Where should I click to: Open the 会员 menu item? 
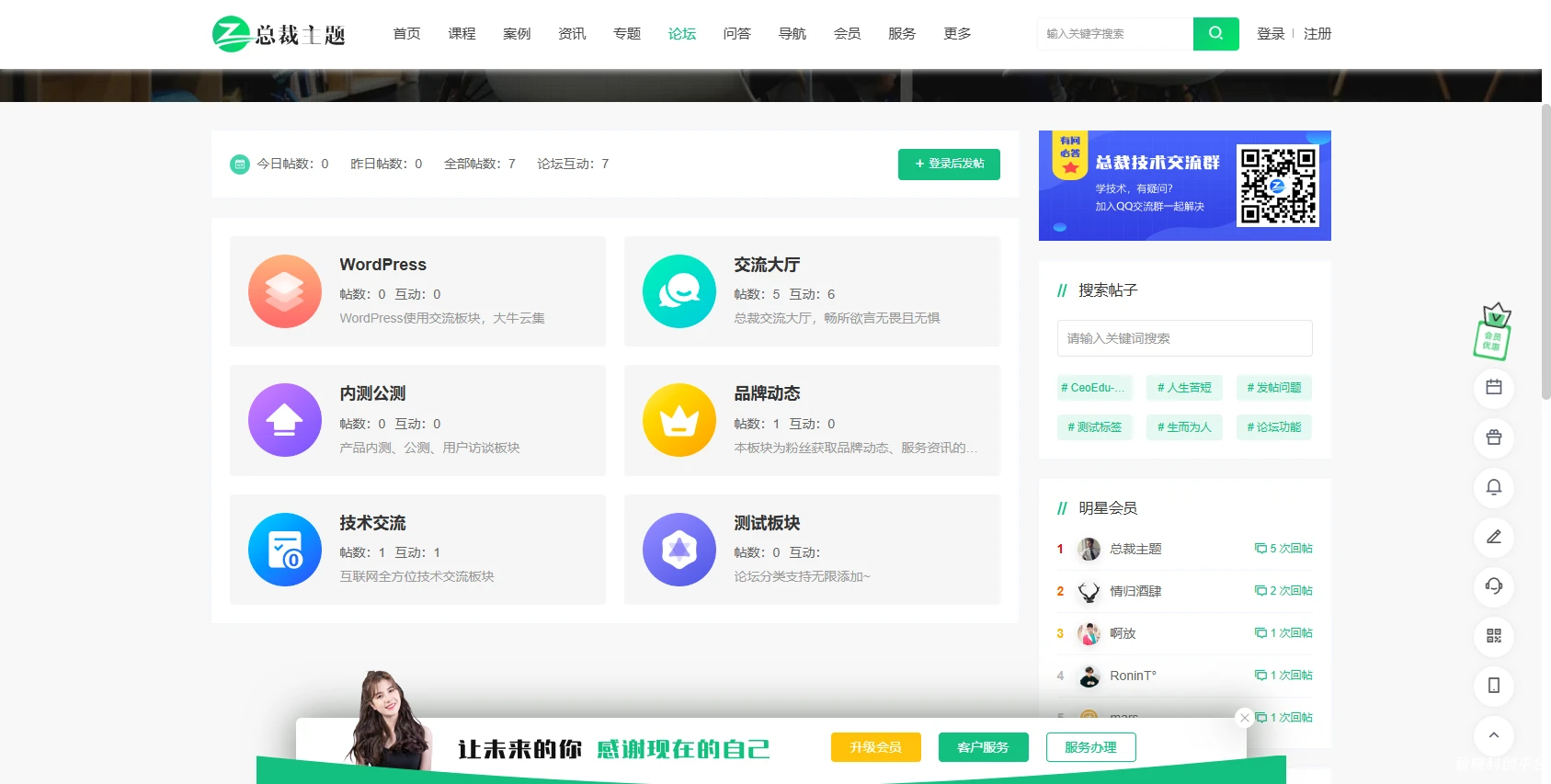click(x=847, y=34)
